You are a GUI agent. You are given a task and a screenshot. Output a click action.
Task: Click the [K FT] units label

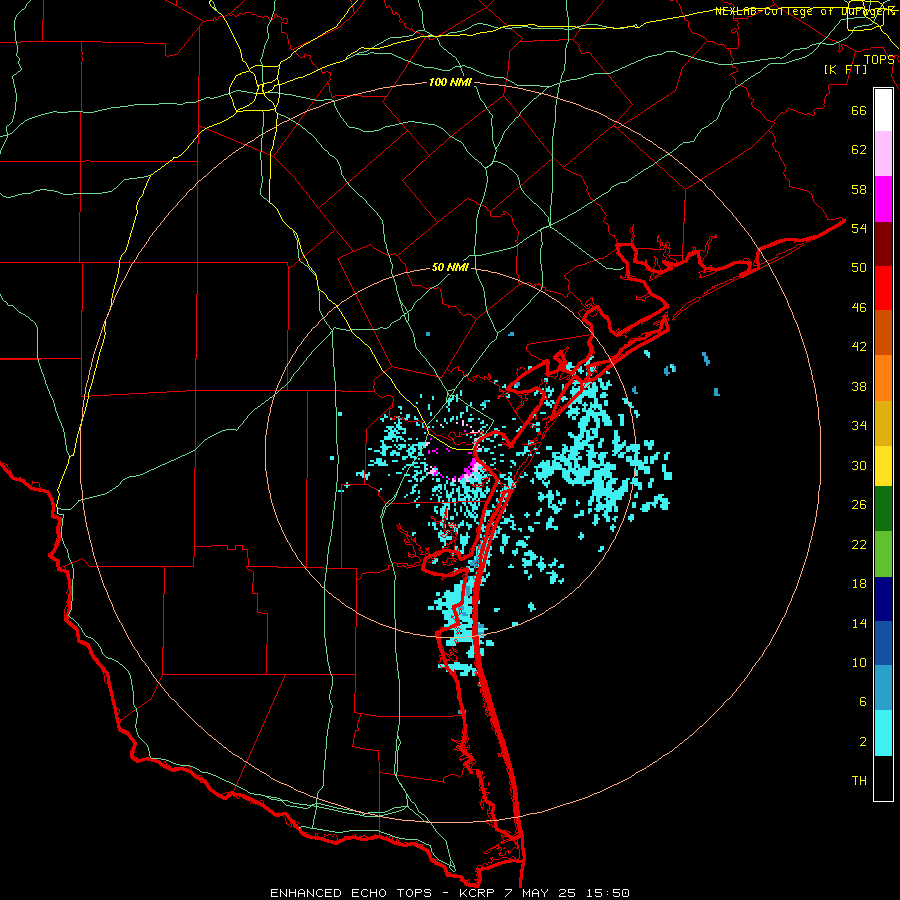pyautogui.click(x=845, y=69)
